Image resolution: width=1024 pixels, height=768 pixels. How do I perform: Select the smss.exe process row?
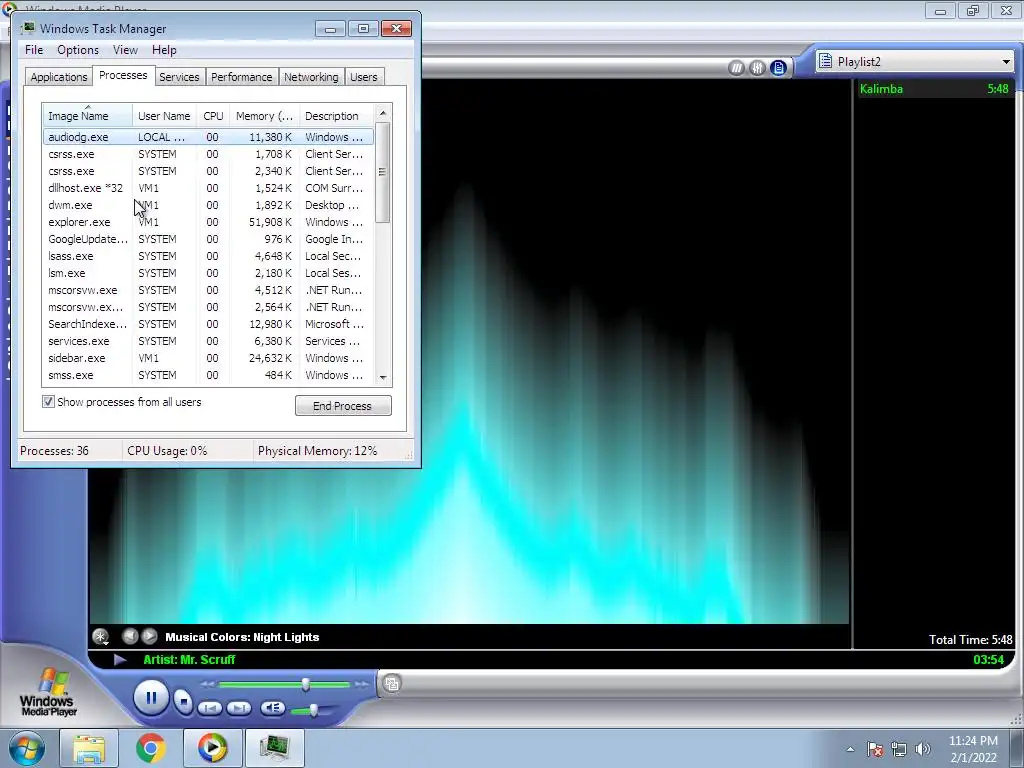(x=208, y=375)
